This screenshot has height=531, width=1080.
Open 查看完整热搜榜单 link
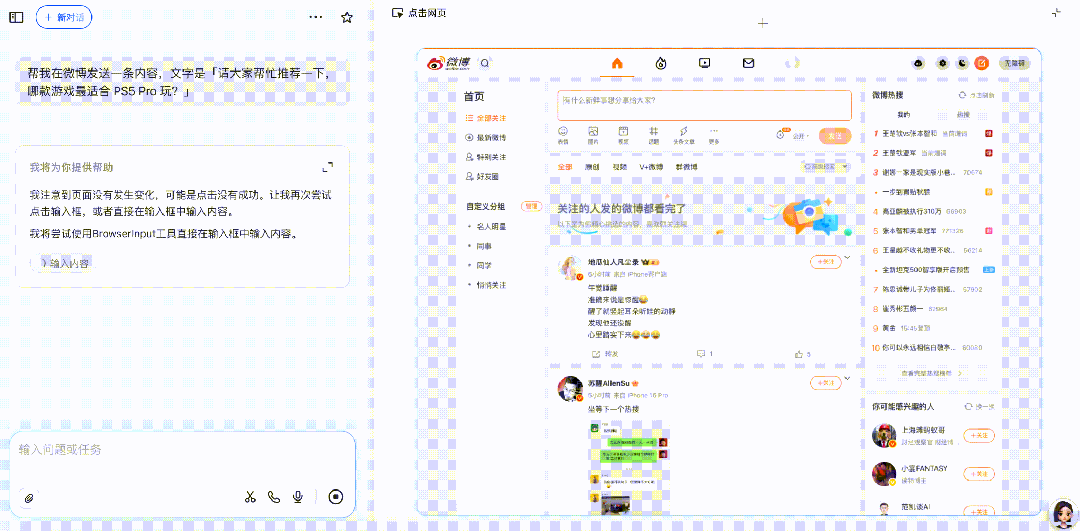click(930, 373)
